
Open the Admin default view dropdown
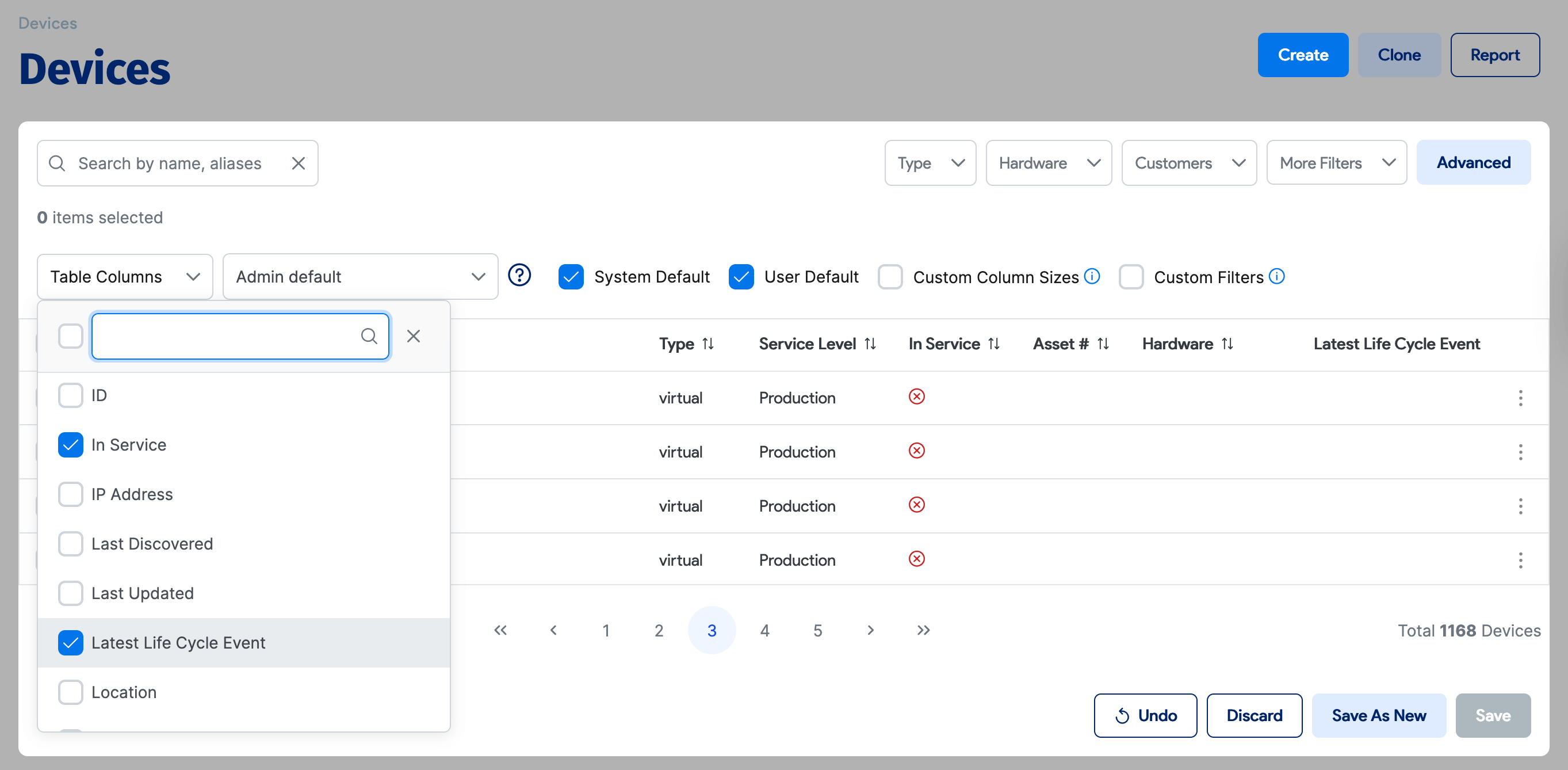coord(360,277)
